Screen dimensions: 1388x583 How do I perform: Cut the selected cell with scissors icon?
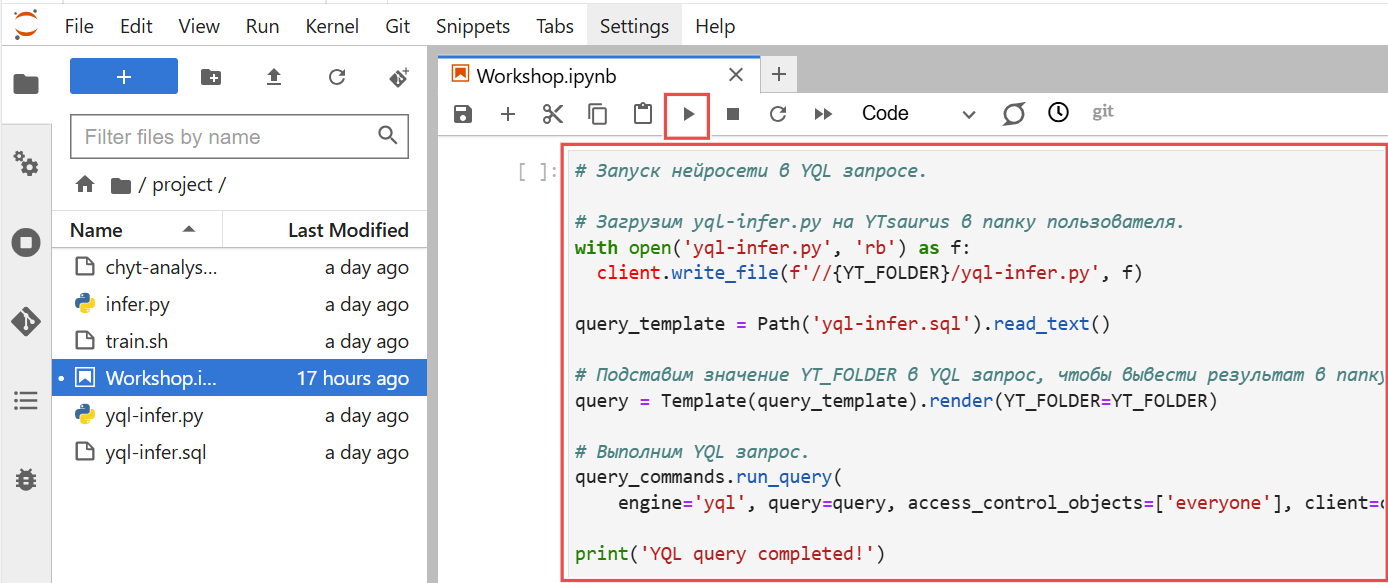click(x=553, y=114)
